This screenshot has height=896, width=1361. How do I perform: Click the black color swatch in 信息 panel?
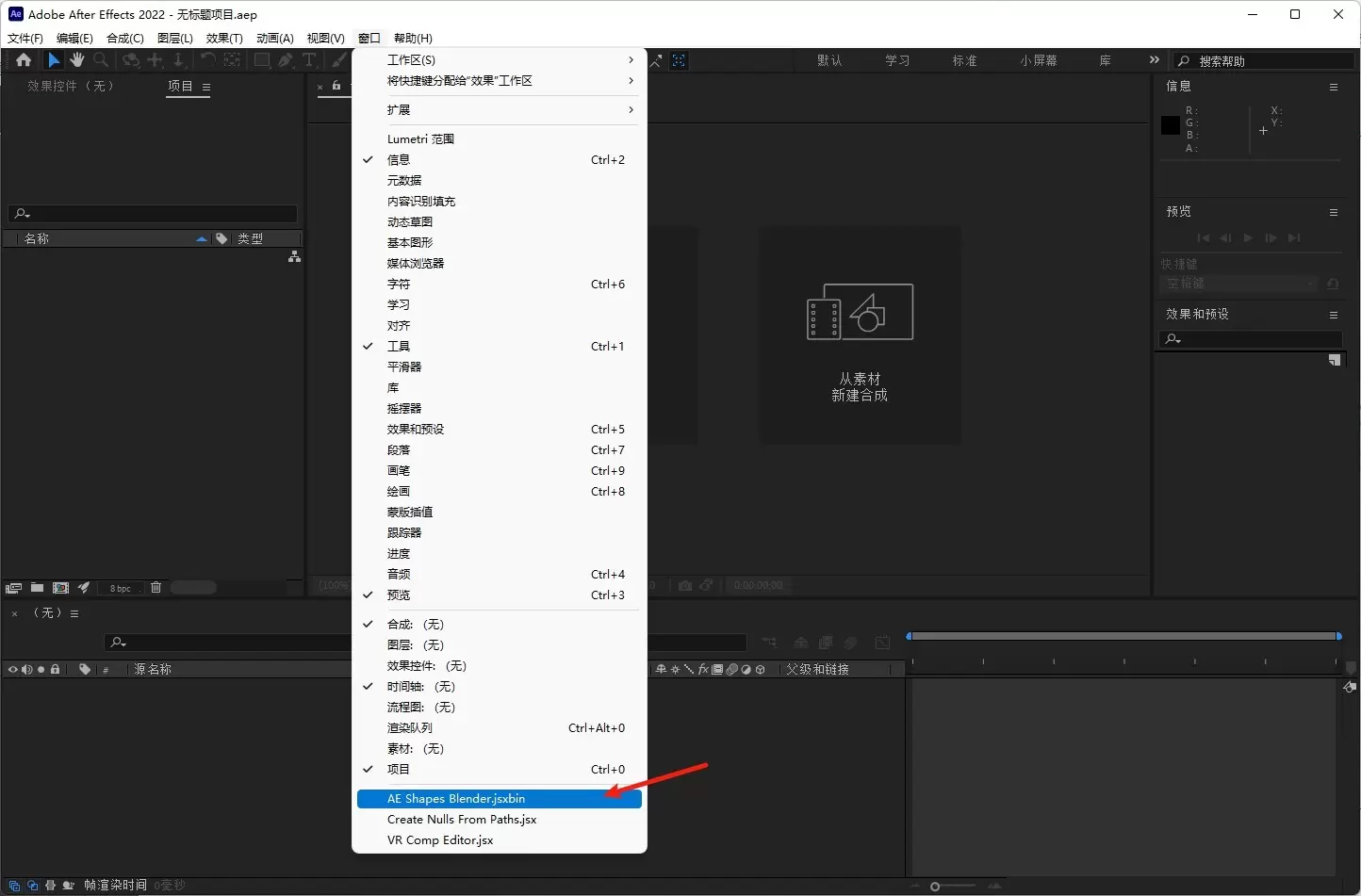(1171, 125)
